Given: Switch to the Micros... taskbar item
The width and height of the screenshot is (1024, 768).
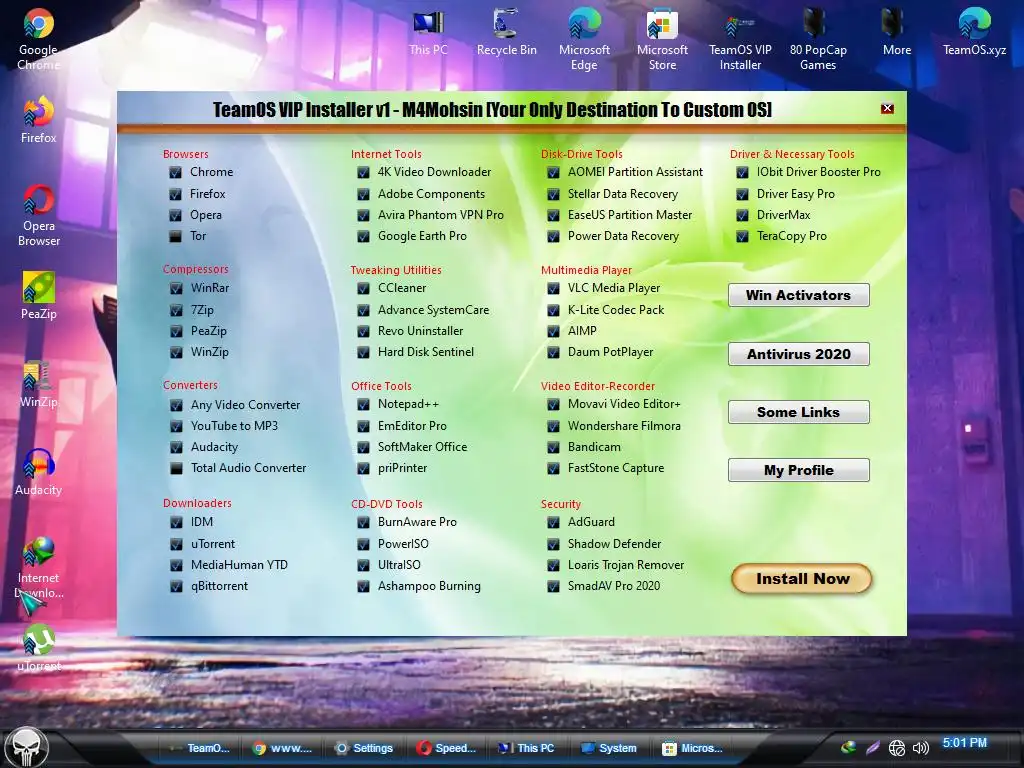Looking at the screenshot, I should [x=692, y=748].
